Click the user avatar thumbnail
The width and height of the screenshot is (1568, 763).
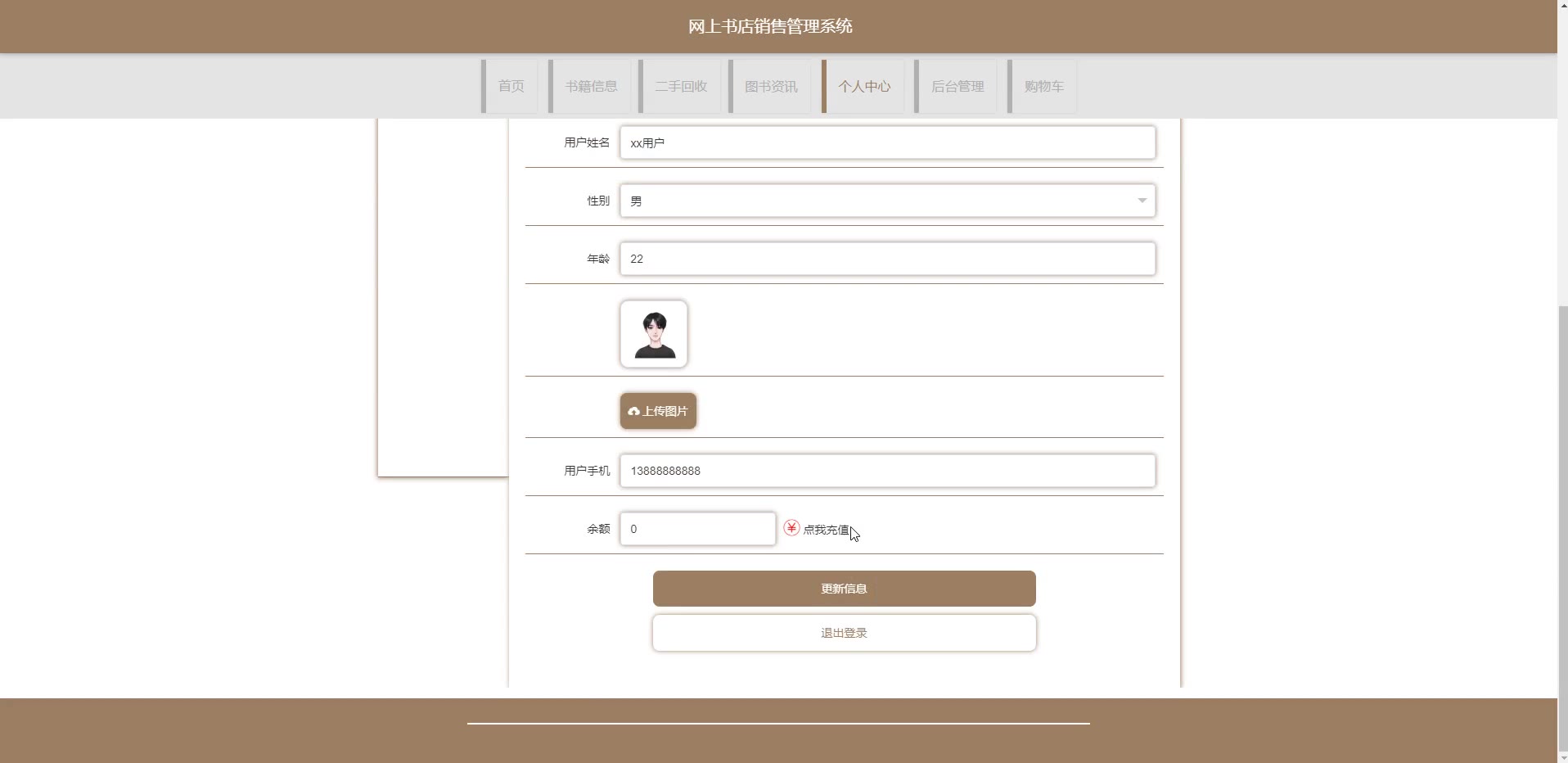pyautogui.click(x=654, y=334)
